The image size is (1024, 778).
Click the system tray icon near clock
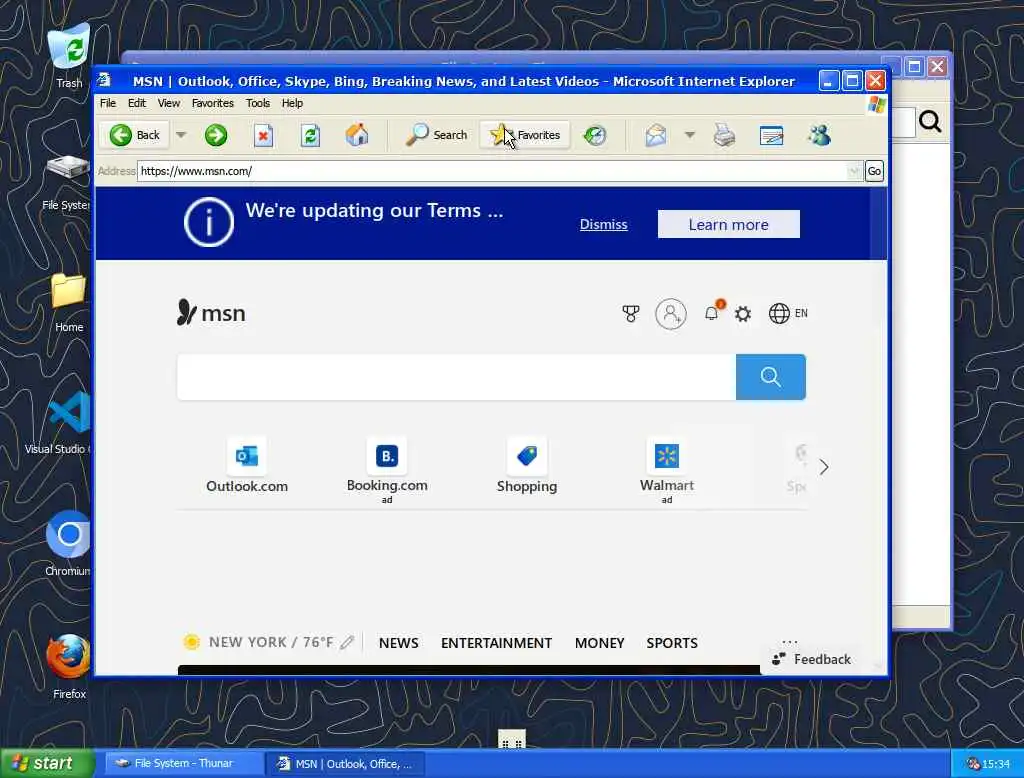tap(972, 764)
